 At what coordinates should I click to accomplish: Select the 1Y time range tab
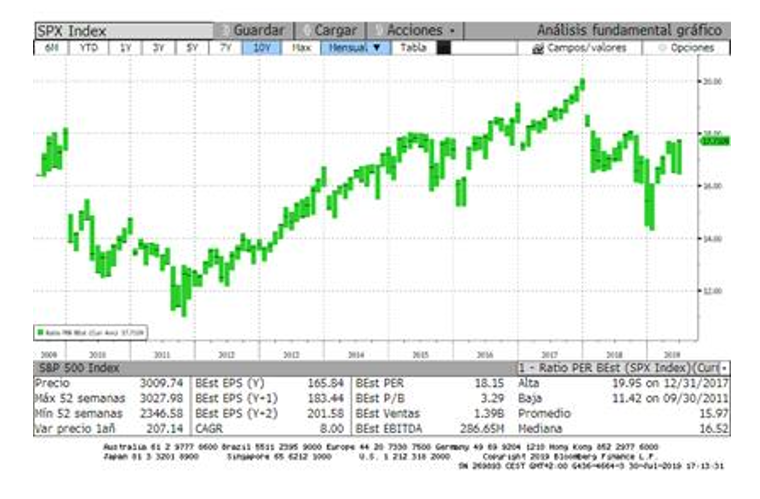(x=126, y=48)
